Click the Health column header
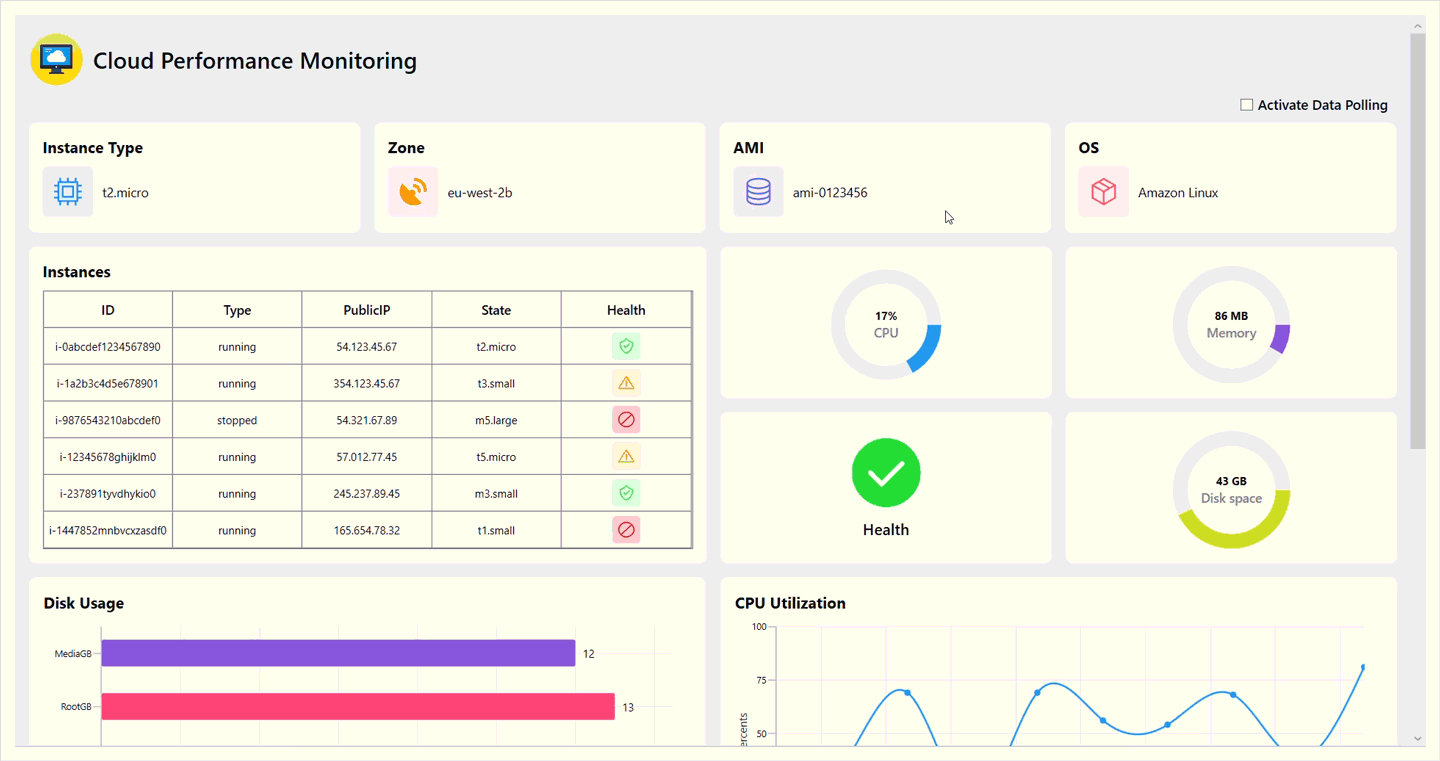The width and height of the screenshot is (1440, 761). (626, 310)
